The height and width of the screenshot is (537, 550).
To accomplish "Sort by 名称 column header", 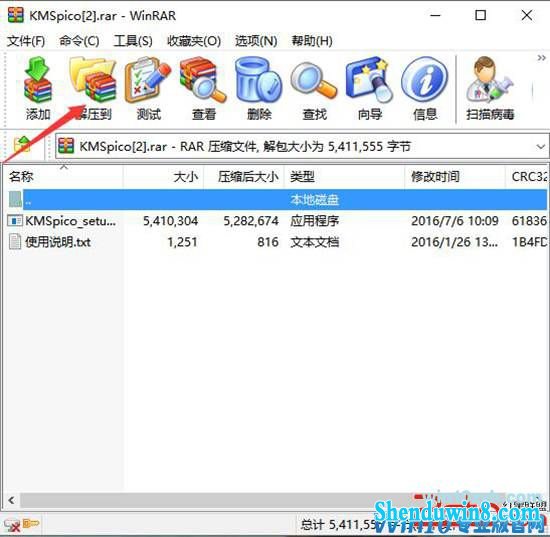I will (63, 176).
